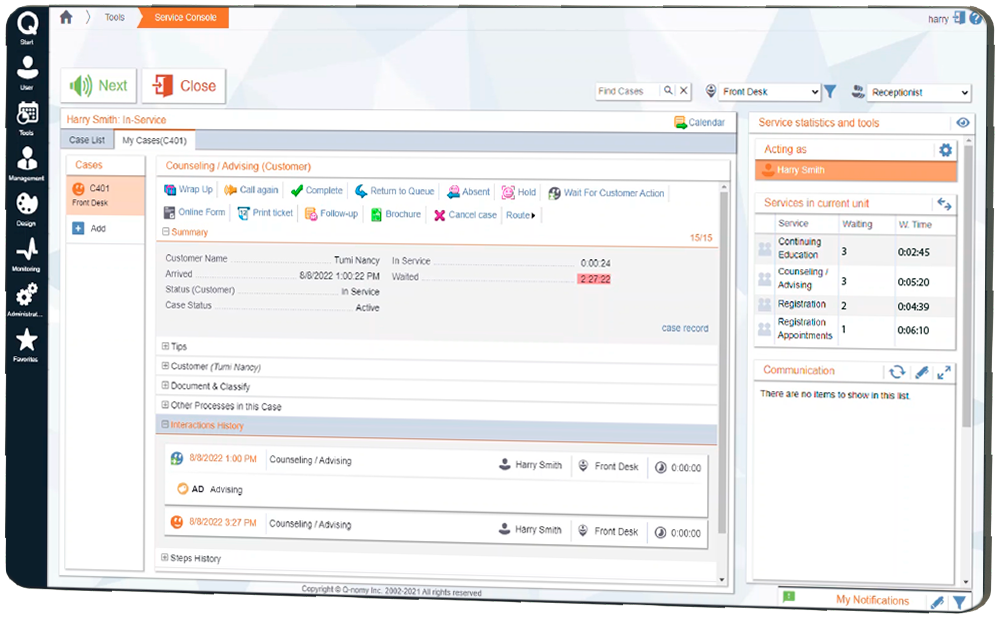Open the help question mark icon

976,18
